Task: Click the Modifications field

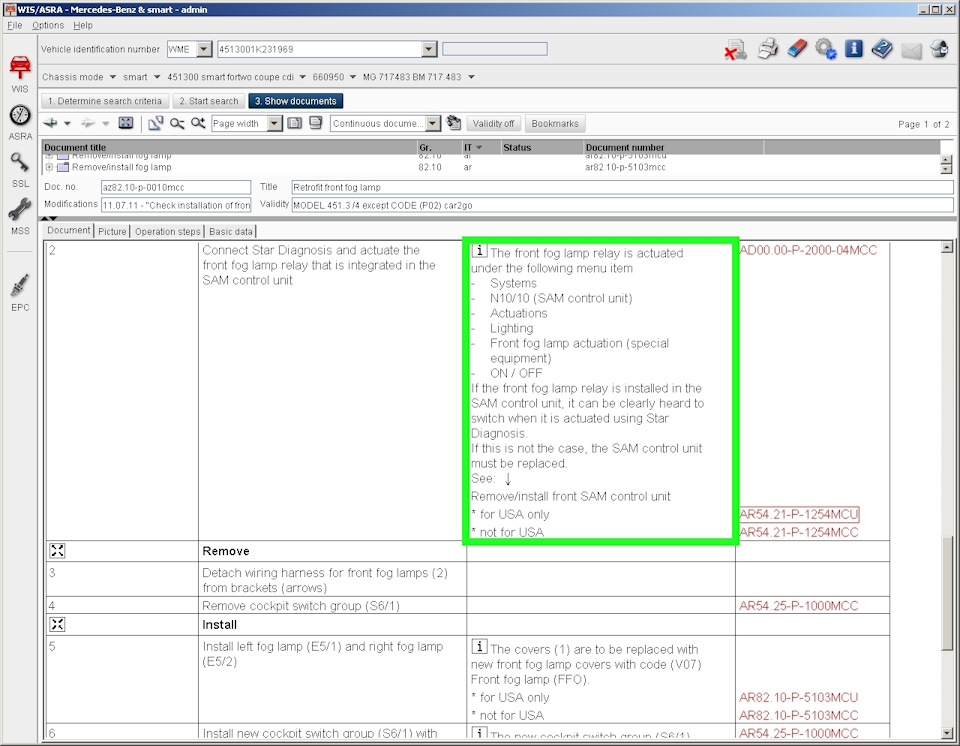Action: 176,205
